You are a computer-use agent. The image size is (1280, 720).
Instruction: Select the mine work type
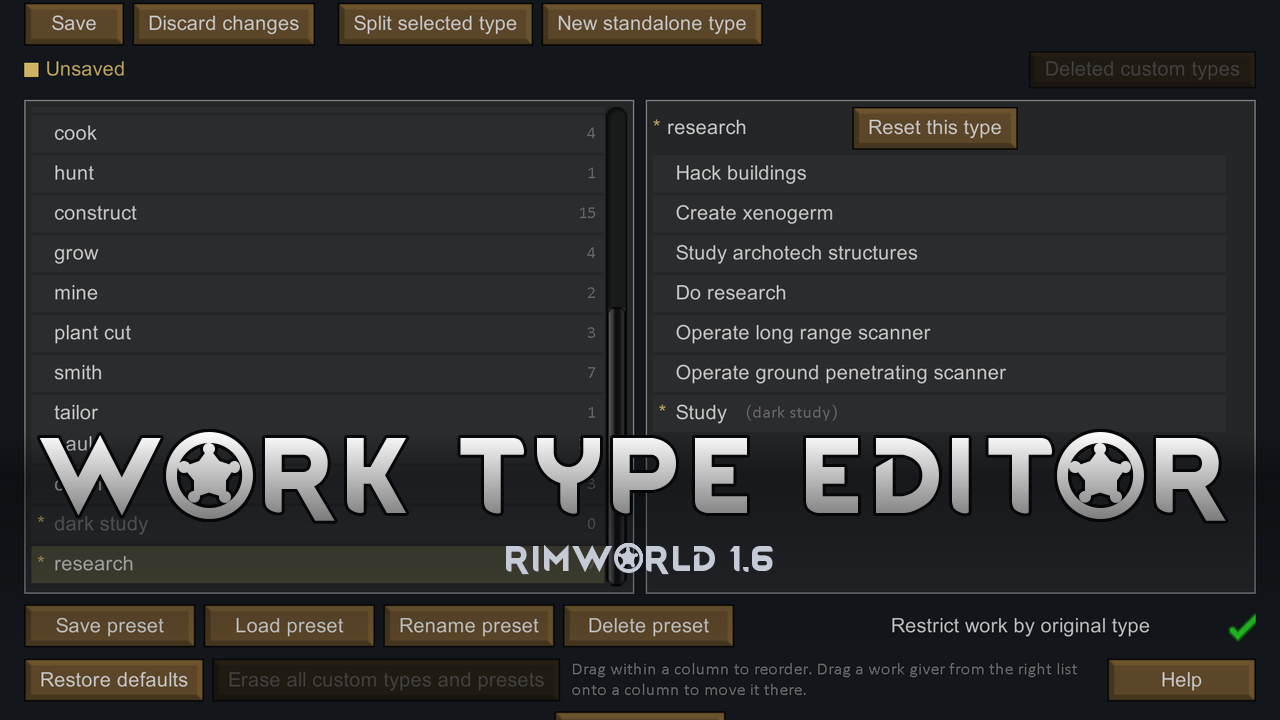tap(318, 293)
